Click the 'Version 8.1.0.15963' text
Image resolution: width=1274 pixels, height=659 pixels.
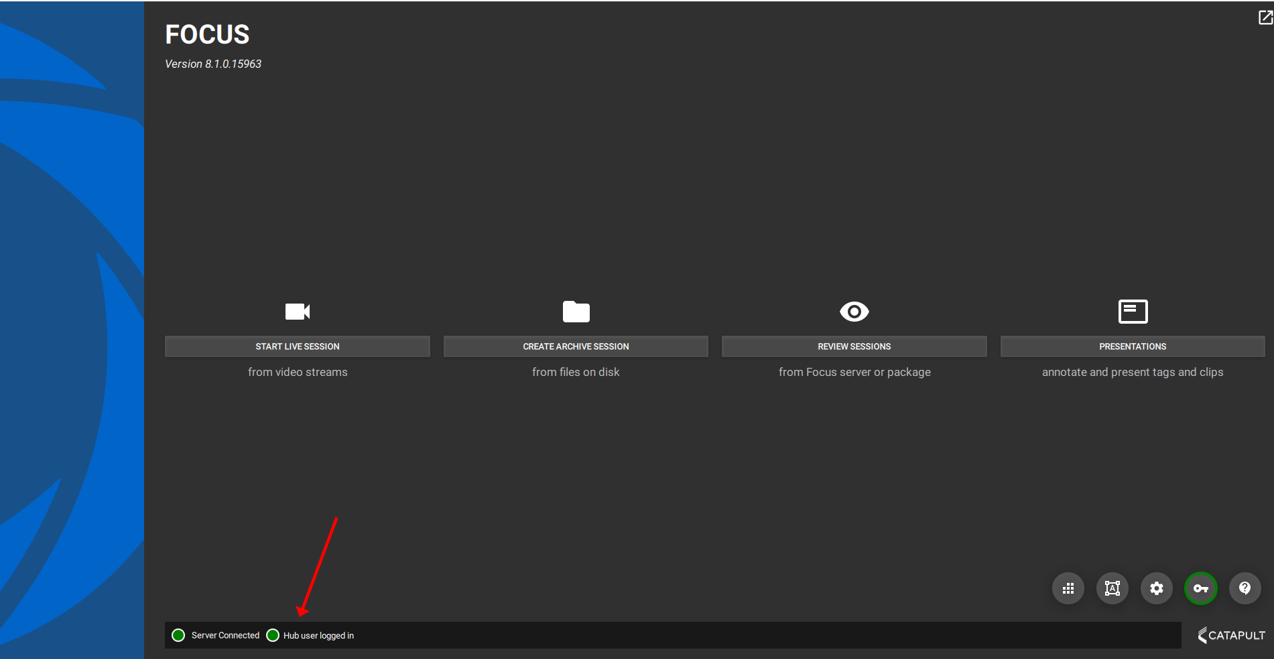point(213,64)
